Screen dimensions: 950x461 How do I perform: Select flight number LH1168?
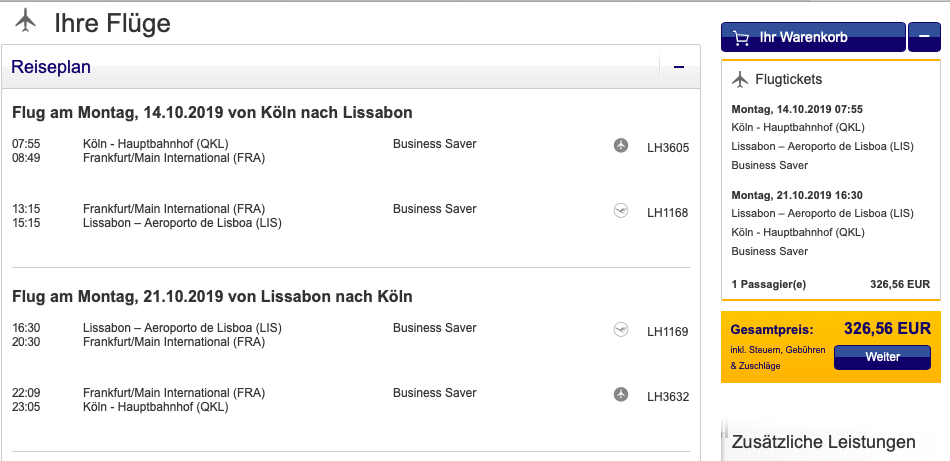[x=667, y=212]
